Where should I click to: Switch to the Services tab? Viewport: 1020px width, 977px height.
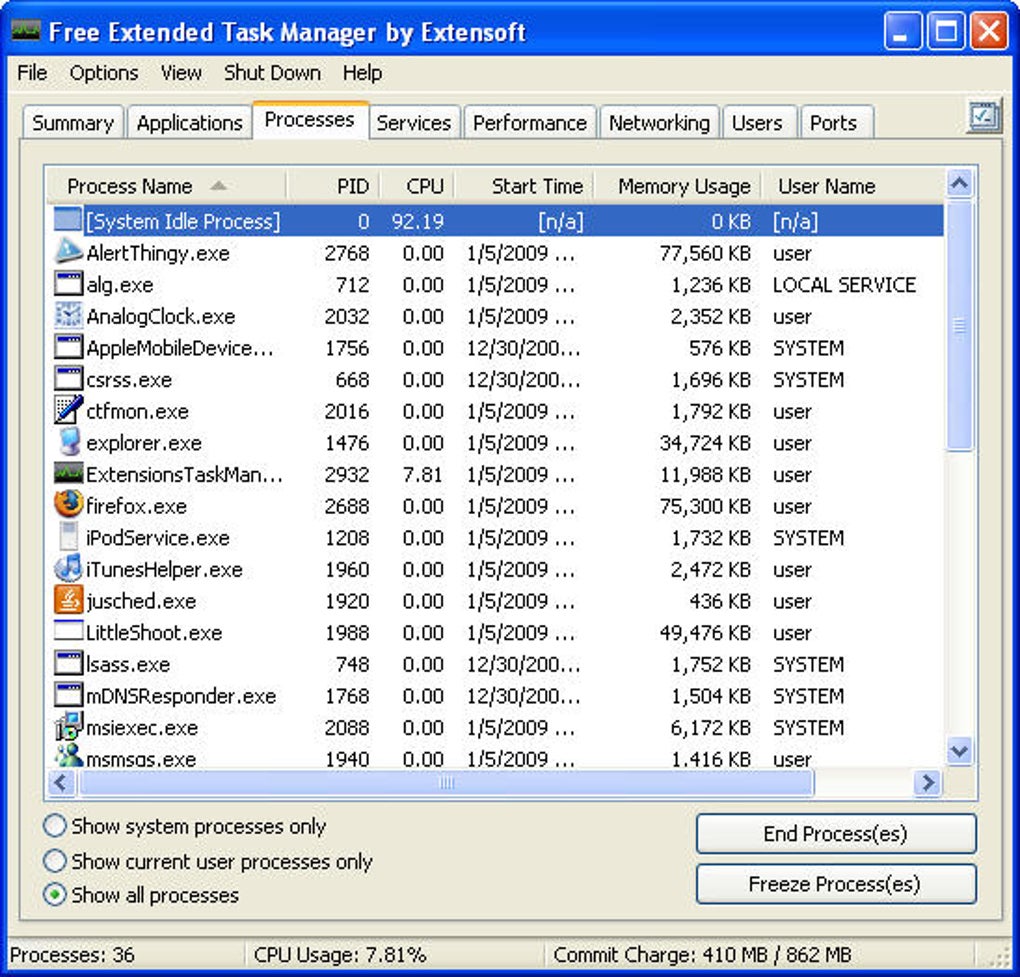pyautogui.click(x=414, y=122)
